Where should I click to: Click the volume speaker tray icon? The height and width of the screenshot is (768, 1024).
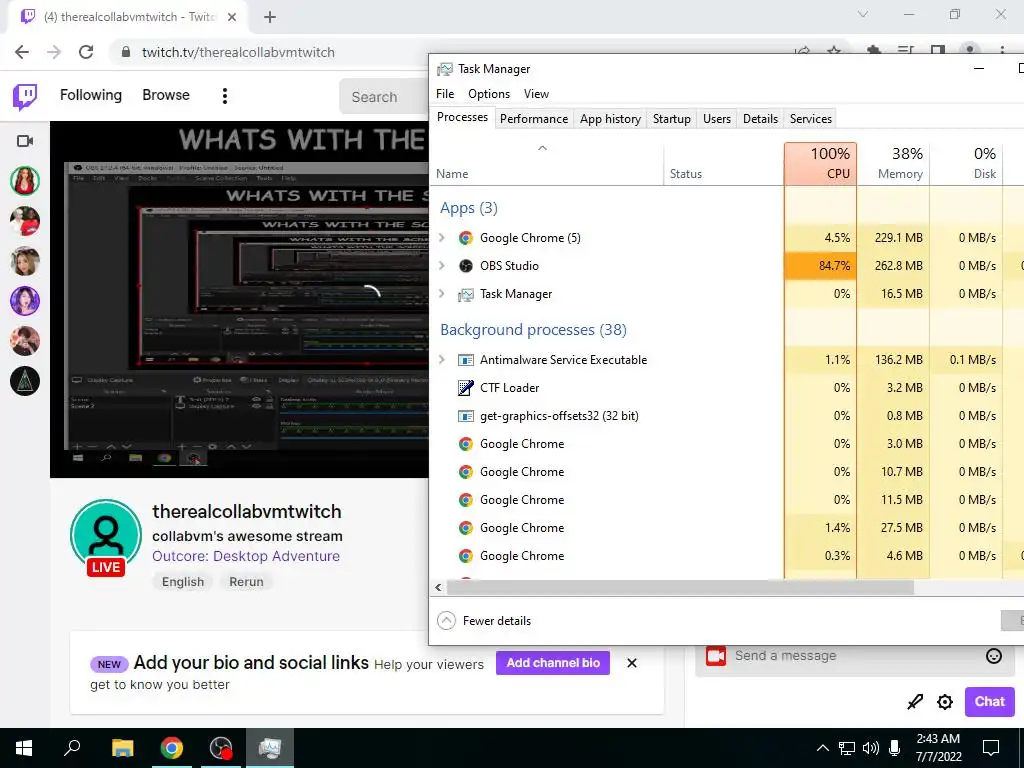click(871, 748)
